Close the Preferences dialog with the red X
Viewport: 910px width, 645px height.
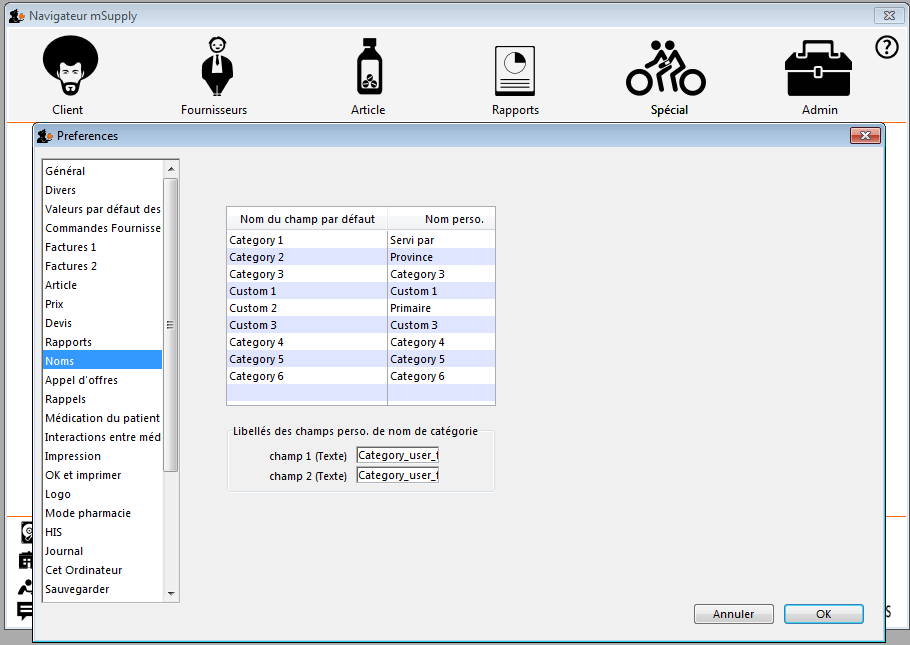point(865,136)
